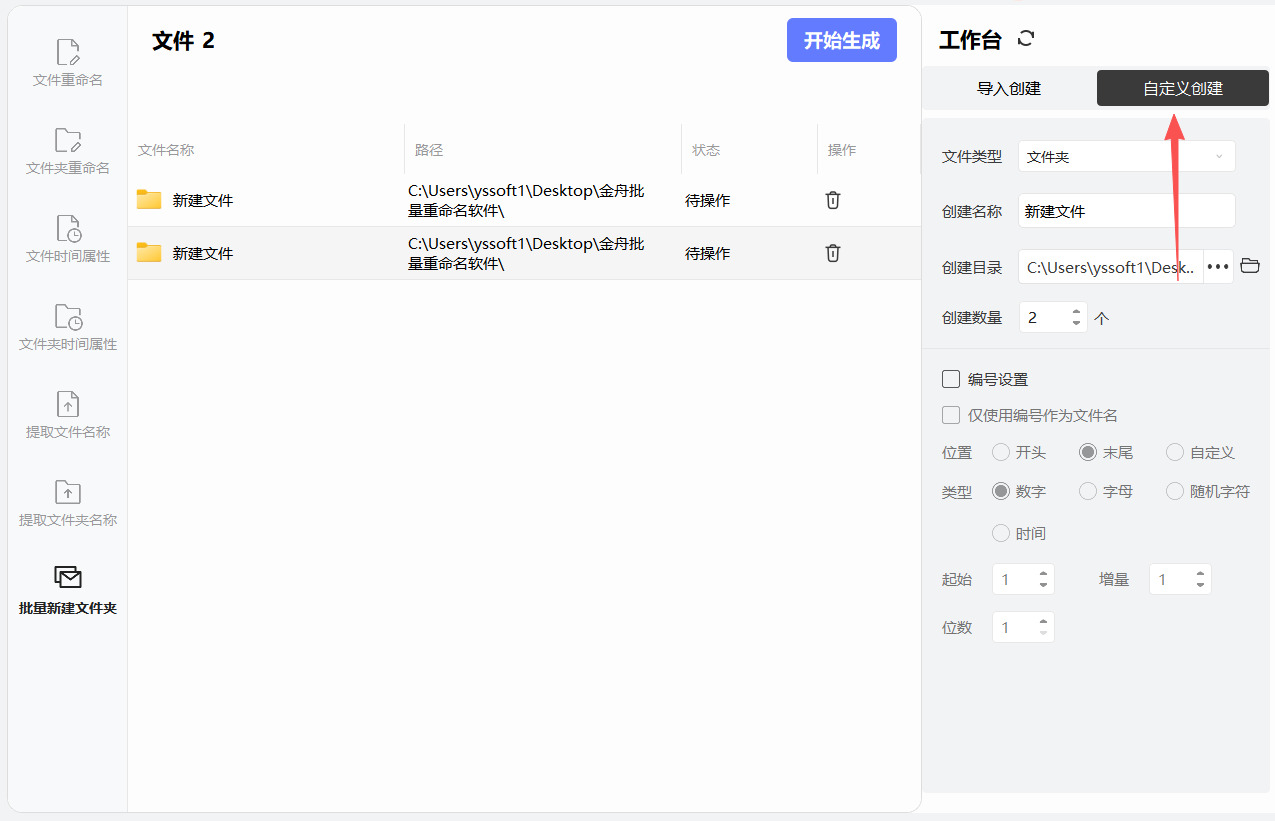The height and width of the screenshot is (821, 1275).
Task: Select the 末尾 position radio button
Action: pos(1088,452)
